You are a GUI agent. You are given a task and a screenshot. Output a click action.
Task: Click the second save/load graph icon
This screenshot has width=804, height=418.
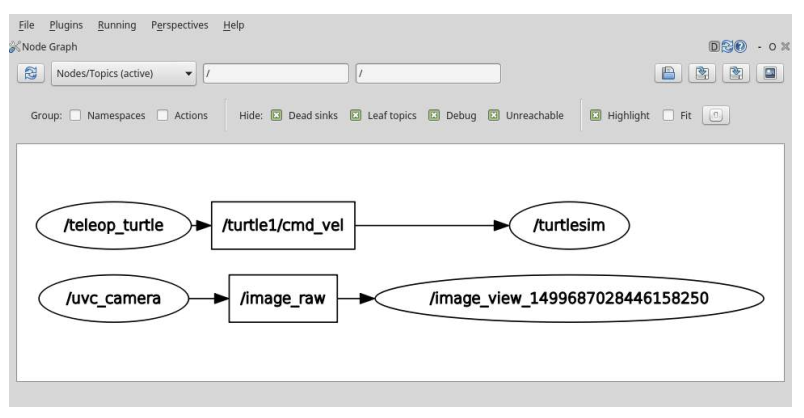coord(702,73)
